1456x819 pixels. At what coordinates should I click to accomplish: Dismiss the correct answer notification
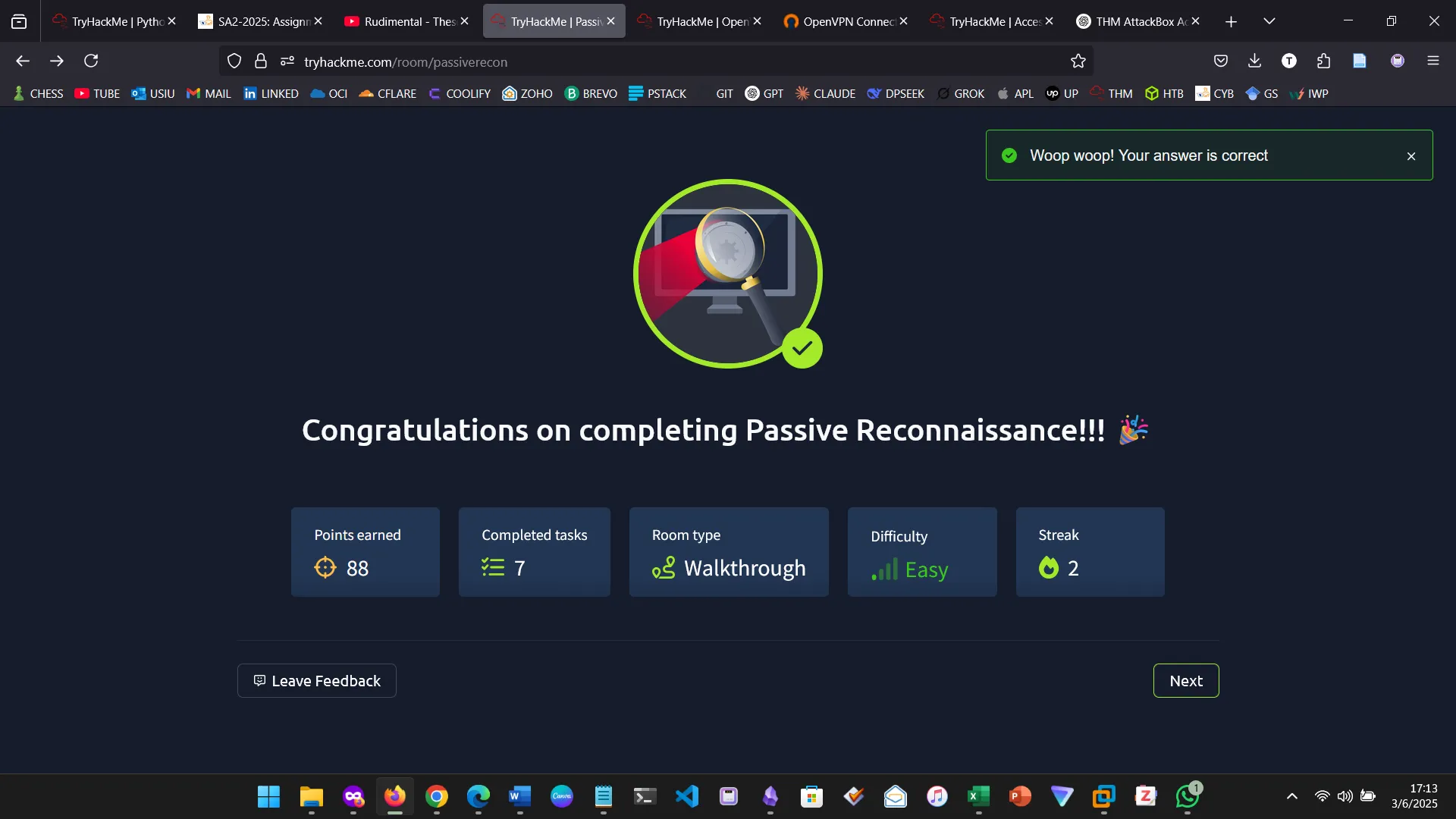point(1410,155)
